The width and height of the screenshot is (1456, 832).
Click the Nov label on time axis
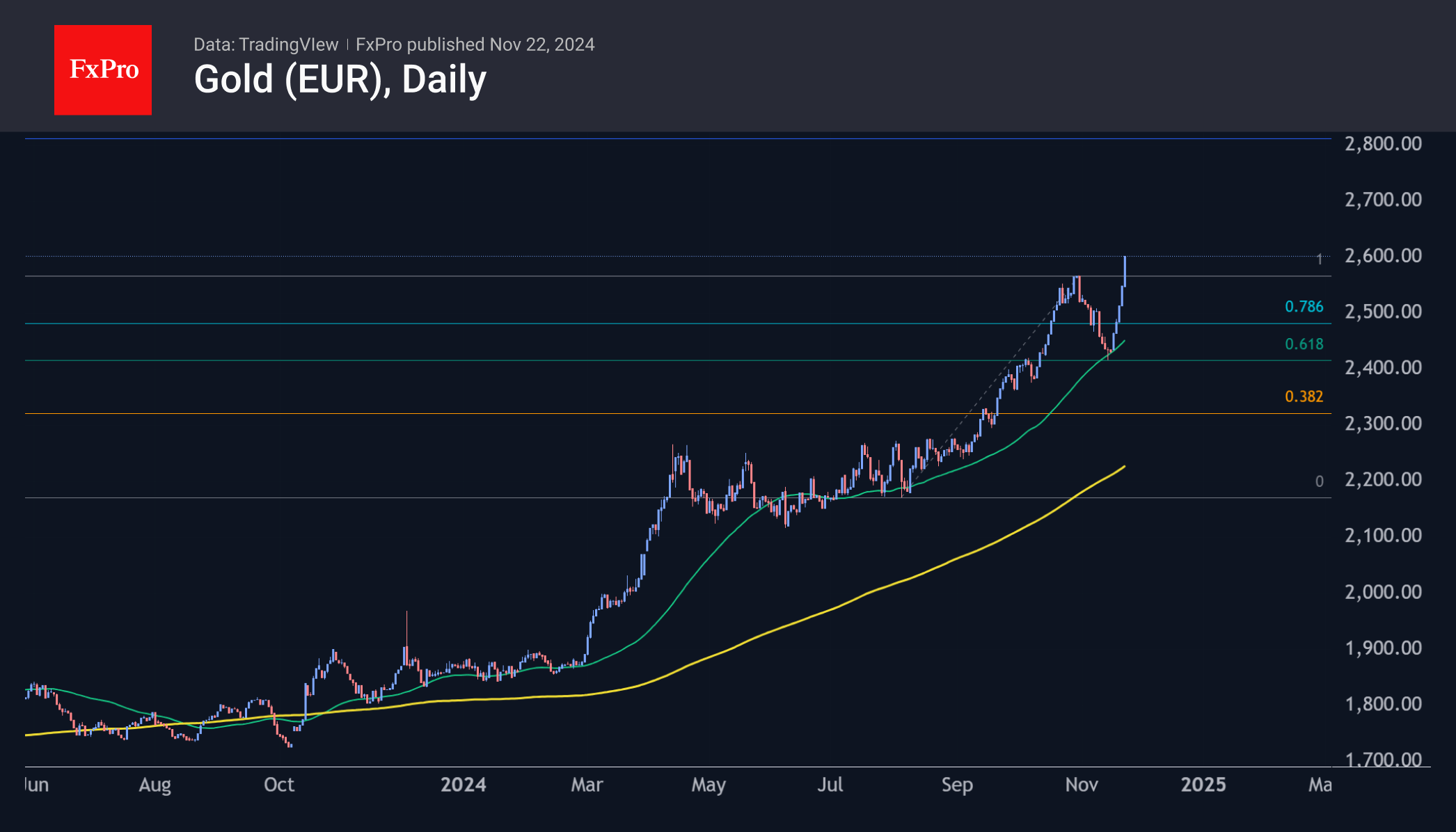tap(1082, 785)
